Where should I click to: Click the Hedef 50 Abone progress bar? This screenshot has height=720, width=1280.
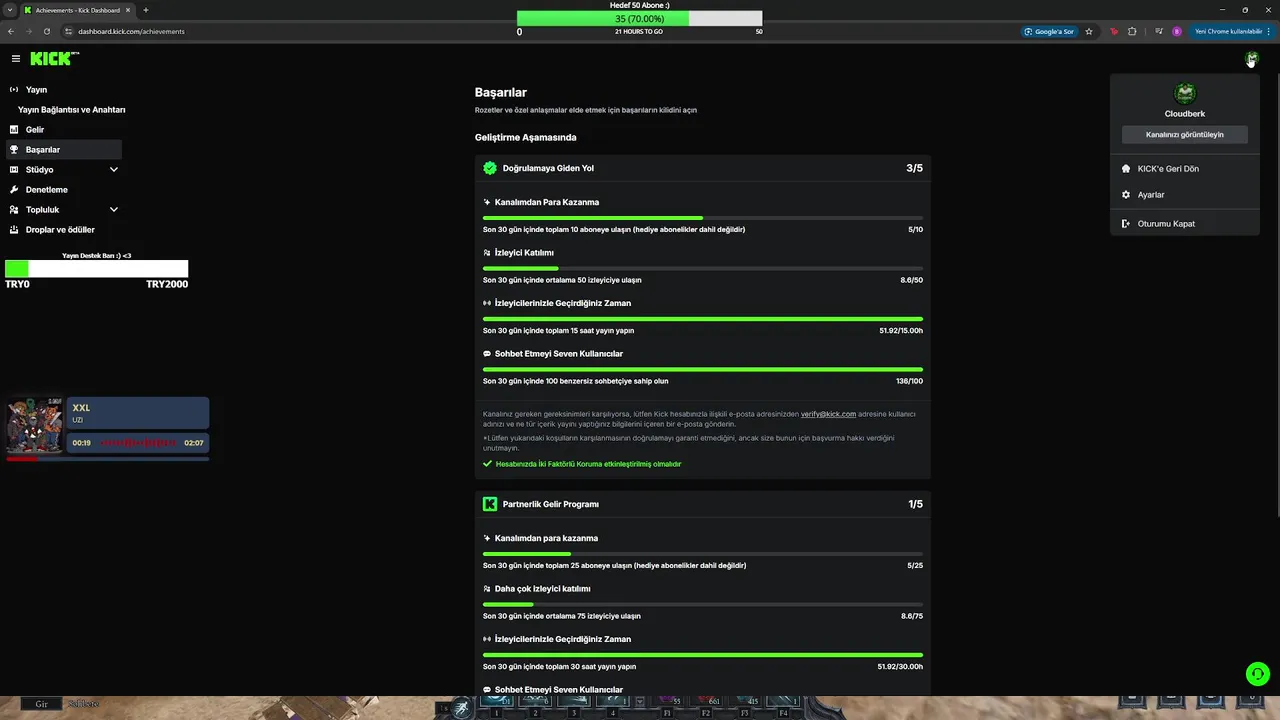[x=639, y=19]
